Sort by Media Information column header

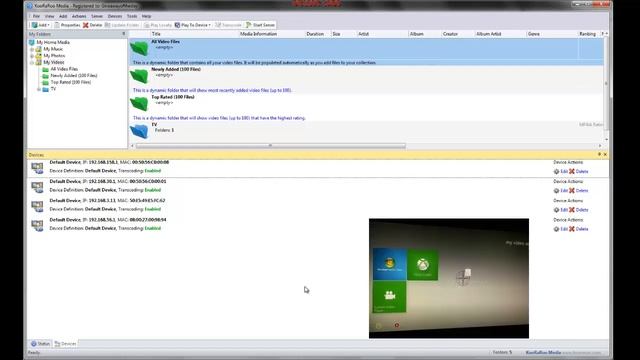tap(258, 34)
